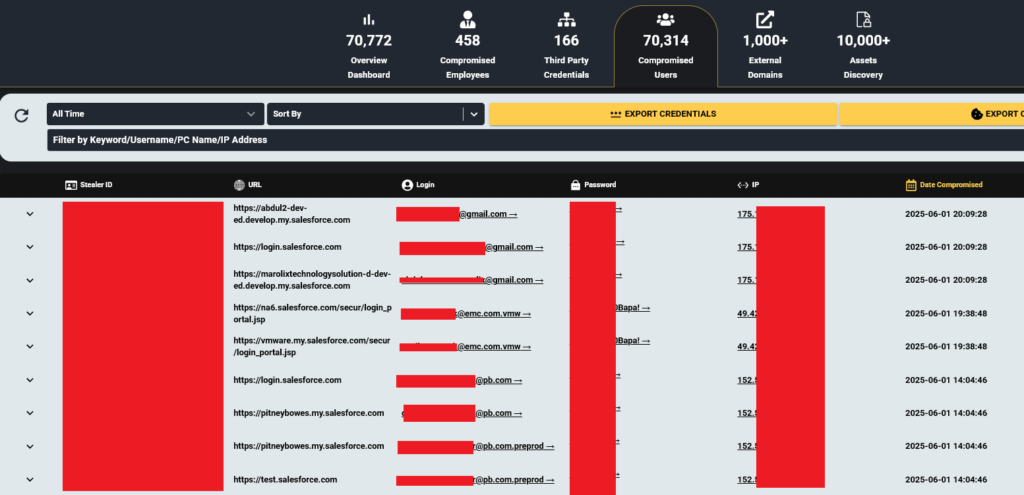Click the hierarchy icon above 166
The image size is (1024, 495).
566,20
